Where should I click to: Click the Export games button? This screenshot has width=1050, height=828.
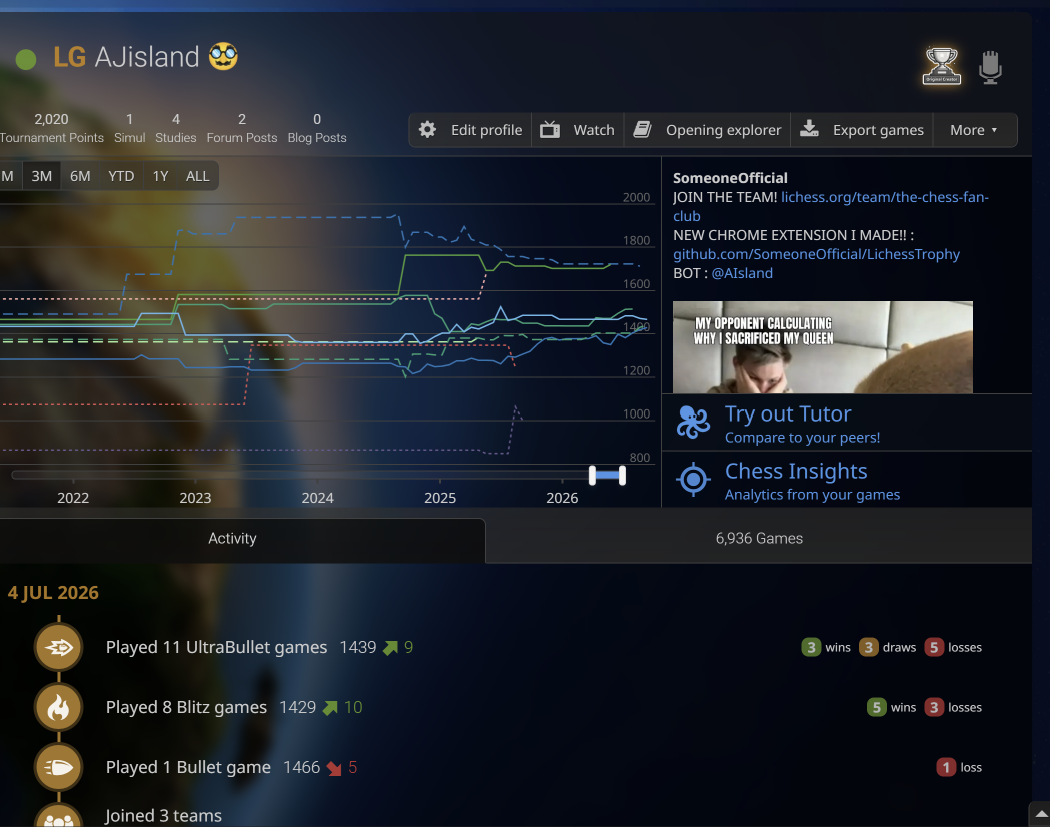click(x=862, y=130)
